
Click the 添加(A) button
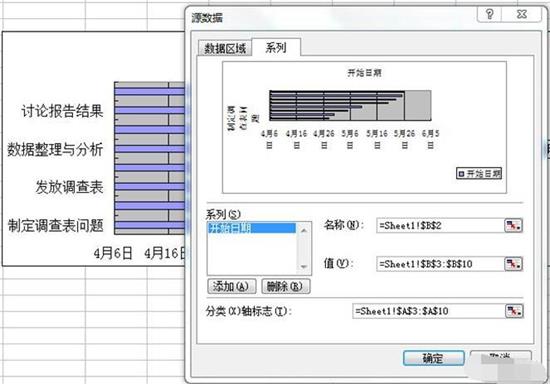click(x=232, y=286)
